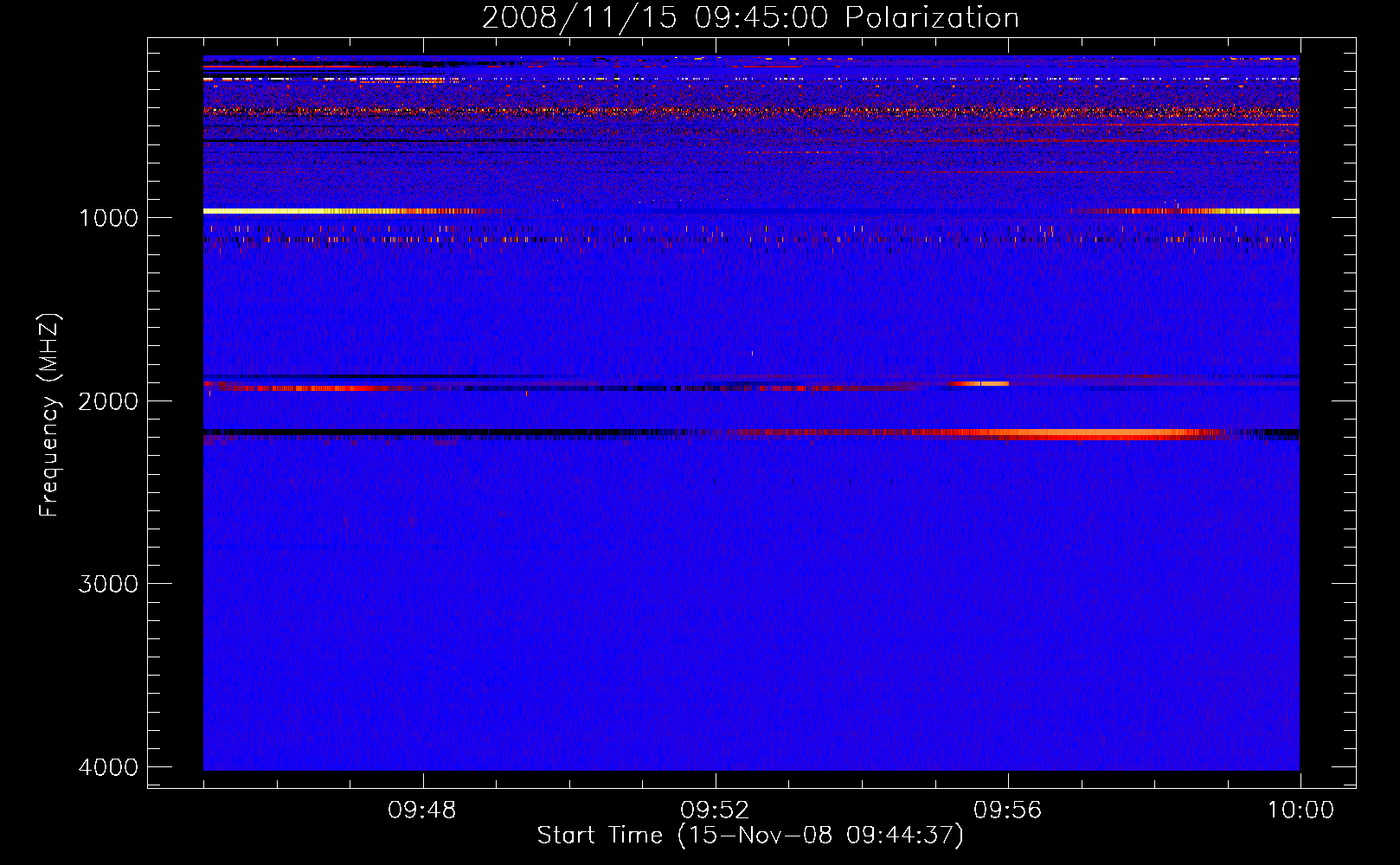
Task: Click the 1000 frequency tick label
Action: (109, 218)
